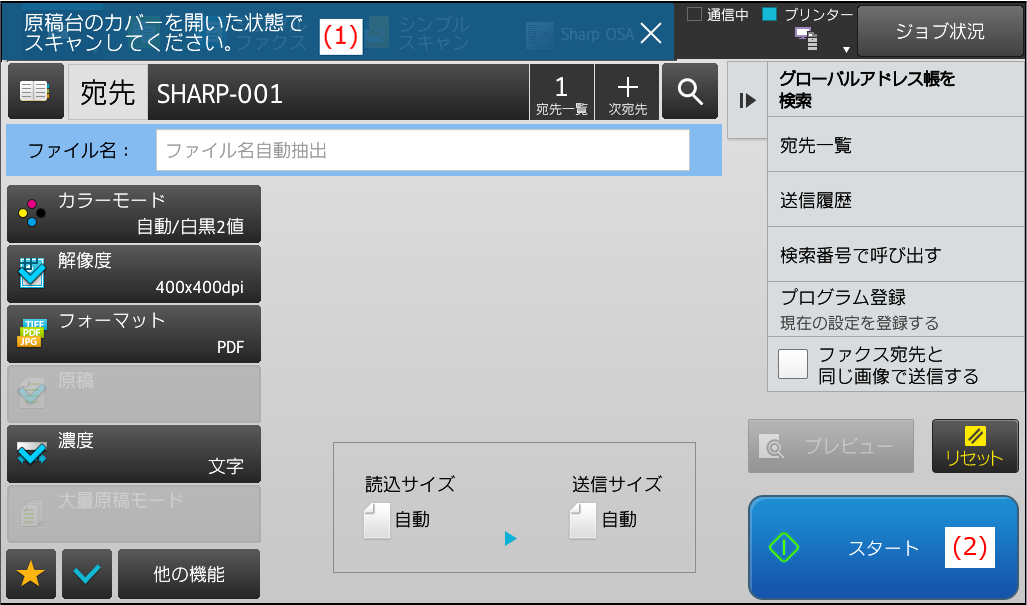
Task: Add next destination with plus icon
Action: coord(627,92)
